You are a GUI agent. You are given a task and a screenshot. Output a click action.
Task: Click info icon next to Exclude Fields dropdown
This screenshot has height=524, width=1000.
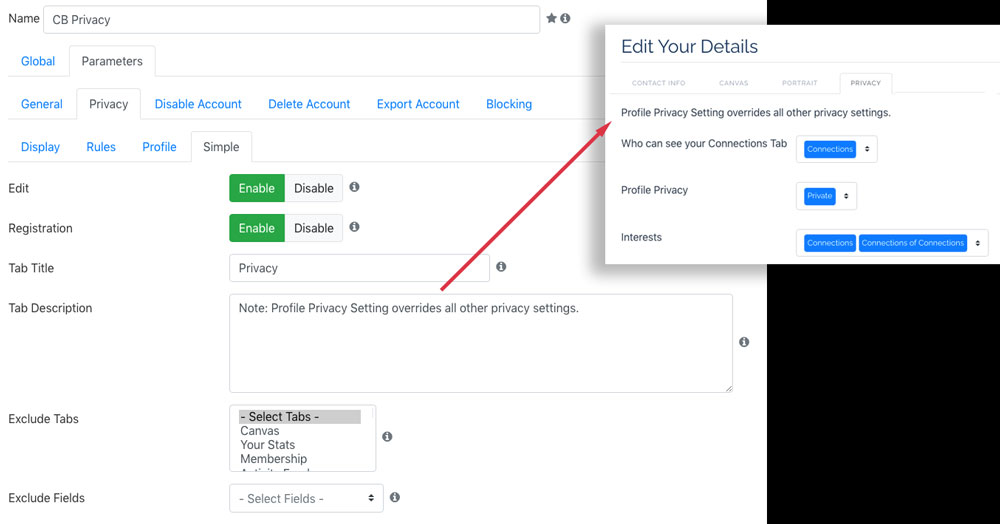coord(395,497)
